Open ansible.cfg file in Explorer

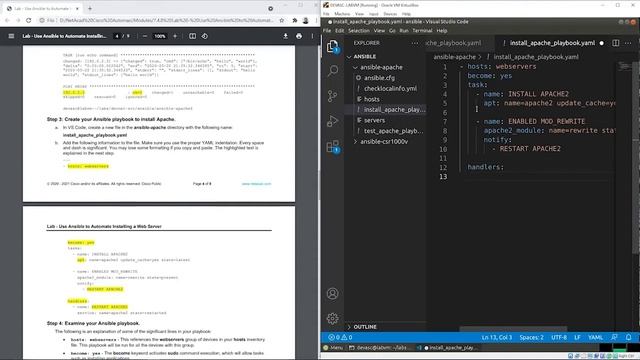click(x=379, y=78)
